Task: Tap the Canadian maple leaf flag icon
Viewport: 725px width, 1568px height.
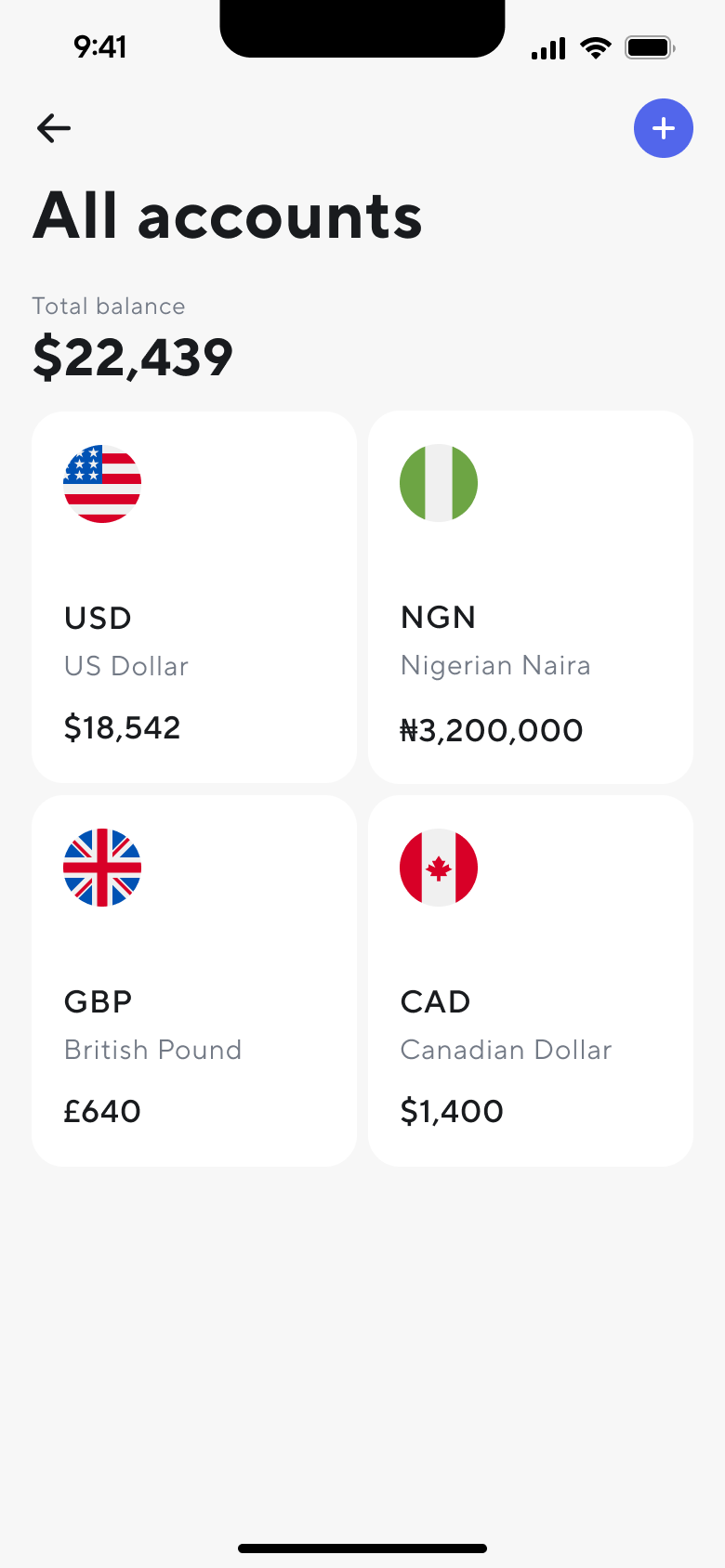Action: (x=439, y=868)
